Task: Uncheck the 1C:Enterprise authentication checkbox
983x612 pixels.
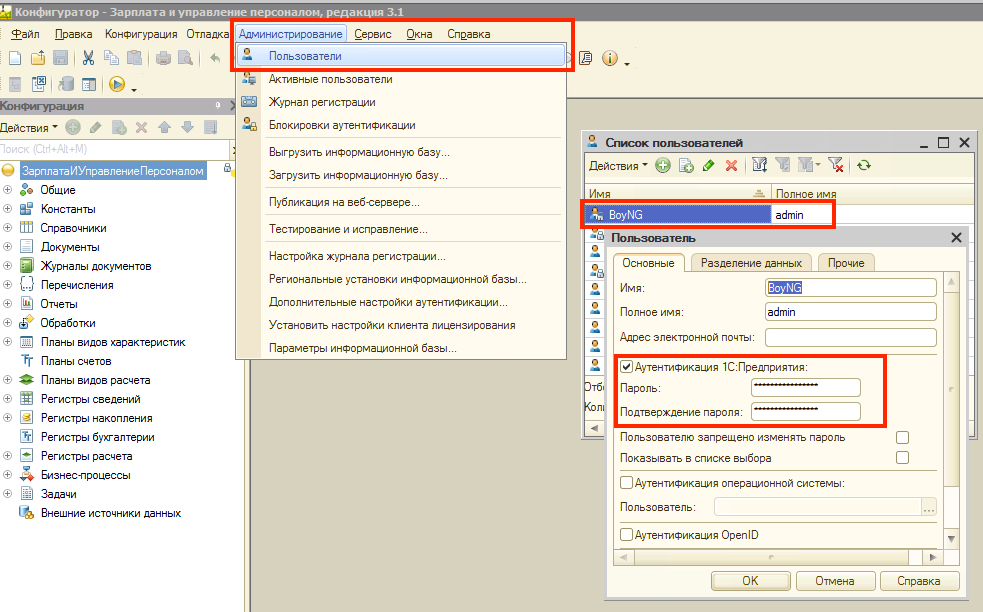Action: tap(626, 367)
